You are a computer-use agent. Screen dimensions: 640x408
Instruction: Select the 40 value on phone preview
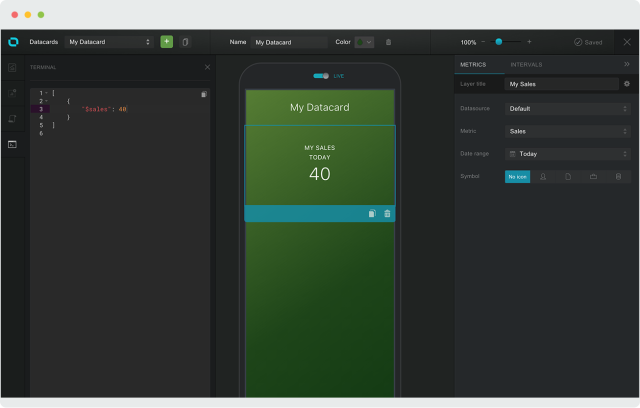pyautogui.click(x=320, y=174)
